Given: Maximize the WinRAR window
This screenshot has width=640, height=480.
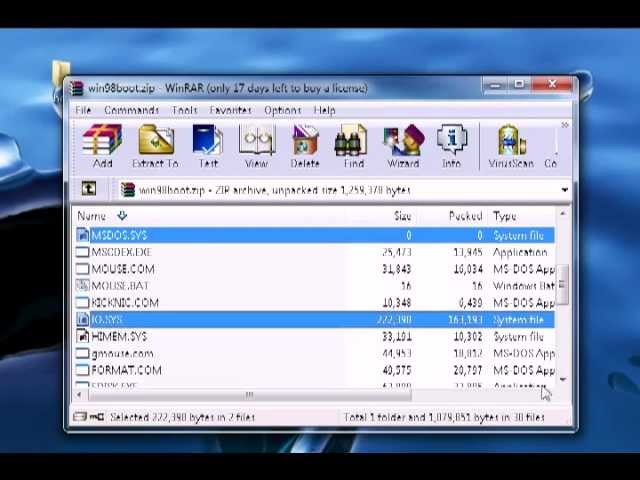Looking at the screenshot, I should pos(519,85).
